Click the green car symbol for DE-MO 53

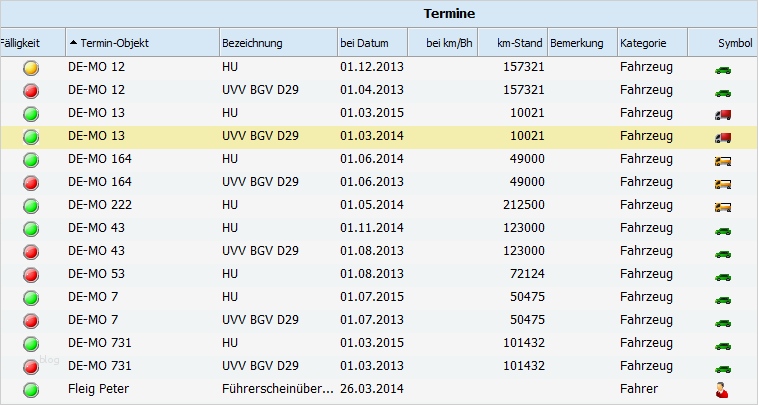coord(723,275)
